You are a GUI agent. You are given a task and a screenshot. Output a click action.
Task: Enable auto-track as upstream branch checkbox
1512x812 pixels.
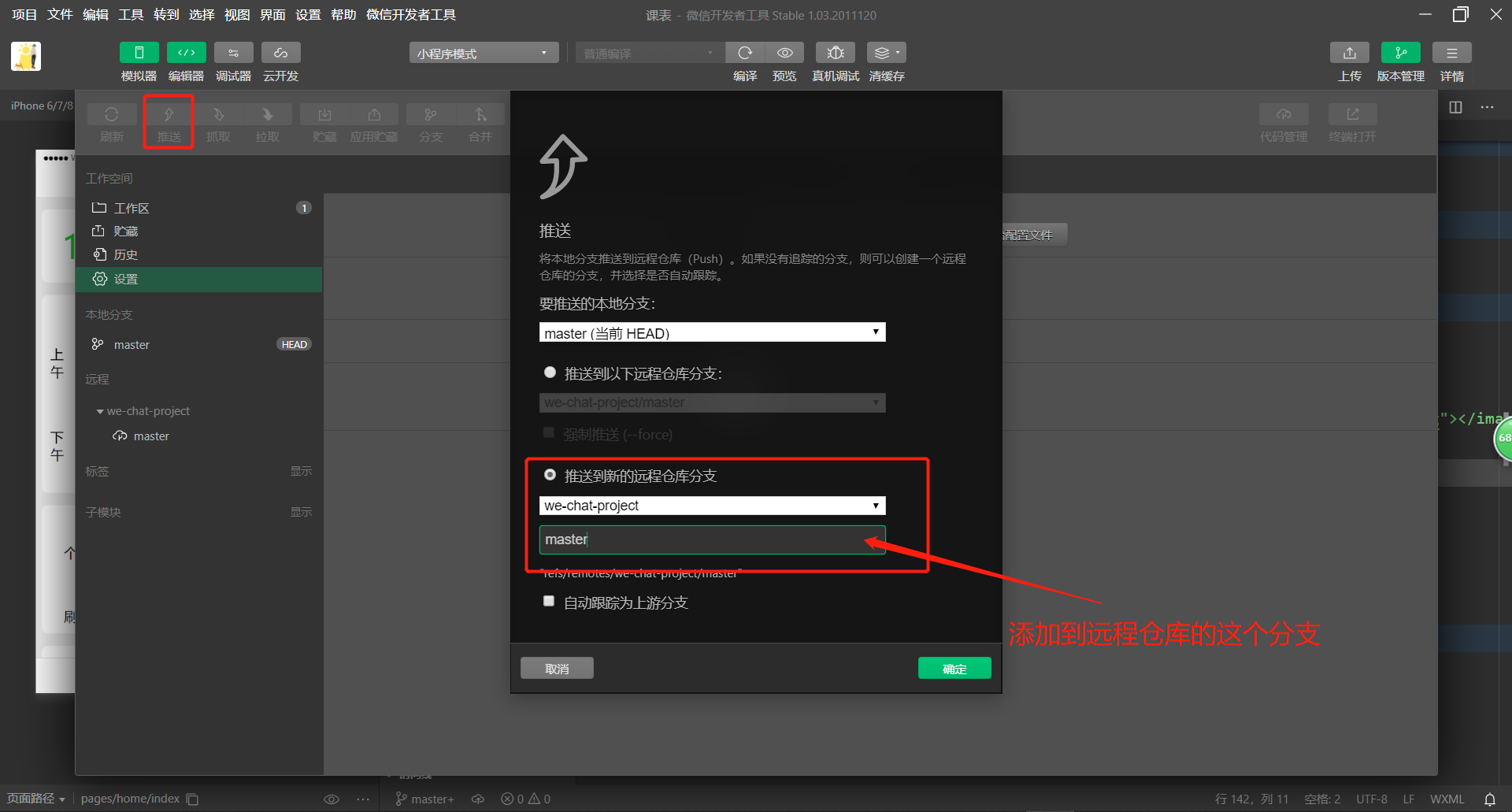coord(549,601)
